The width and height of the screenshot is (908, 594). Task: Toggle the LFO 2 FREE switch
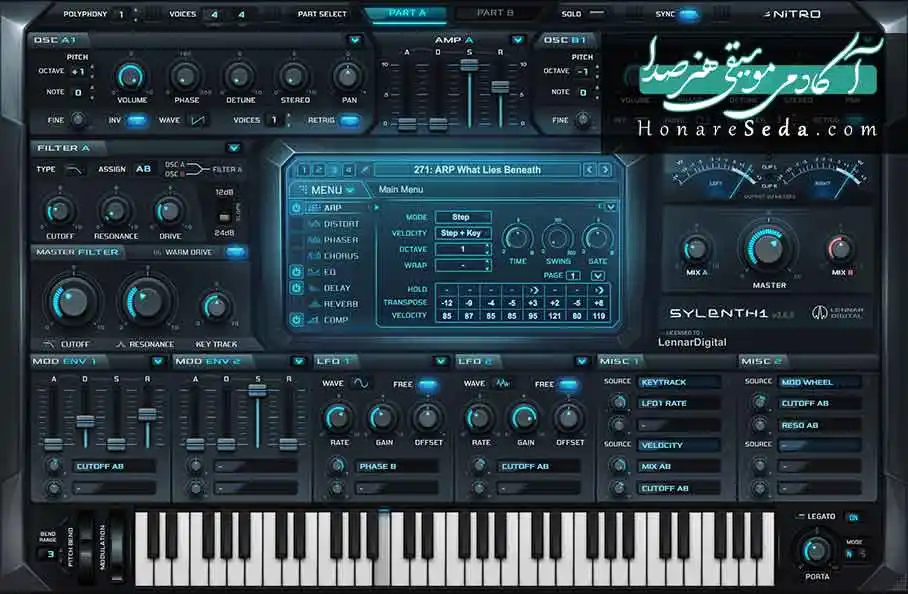click(569, 384)
